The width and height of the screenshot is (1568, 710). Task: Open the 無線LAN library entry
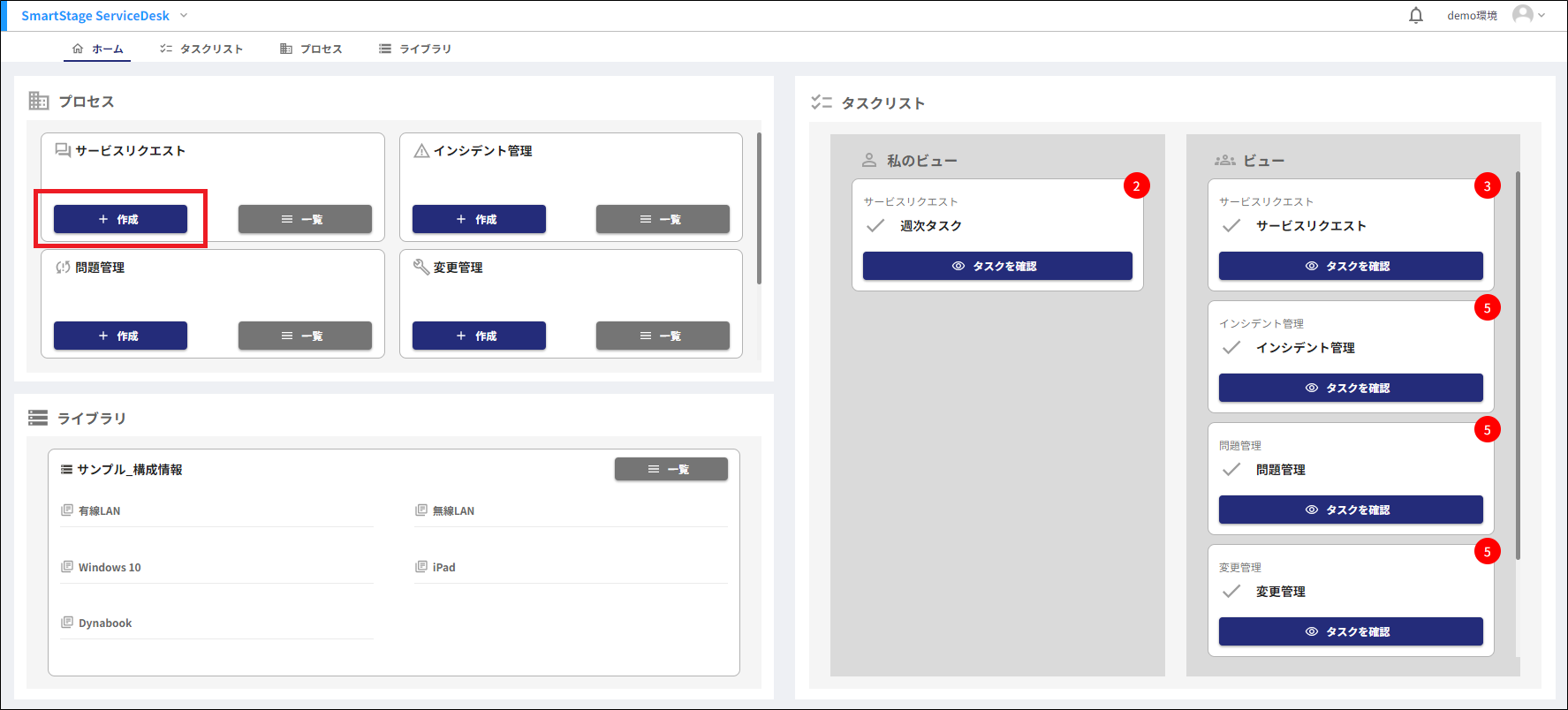click(x=453, y=511)
